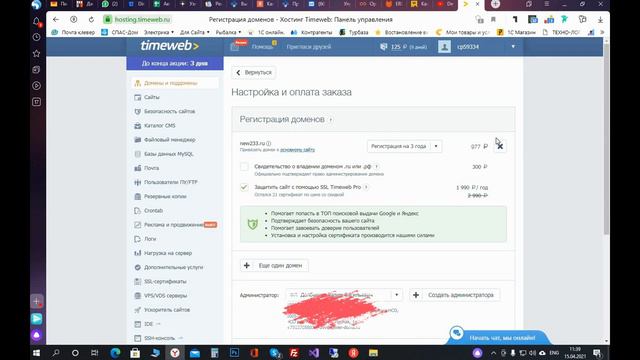
Task: Click the Ускоритель сайтов rocket icon
Action: point(138,310)
